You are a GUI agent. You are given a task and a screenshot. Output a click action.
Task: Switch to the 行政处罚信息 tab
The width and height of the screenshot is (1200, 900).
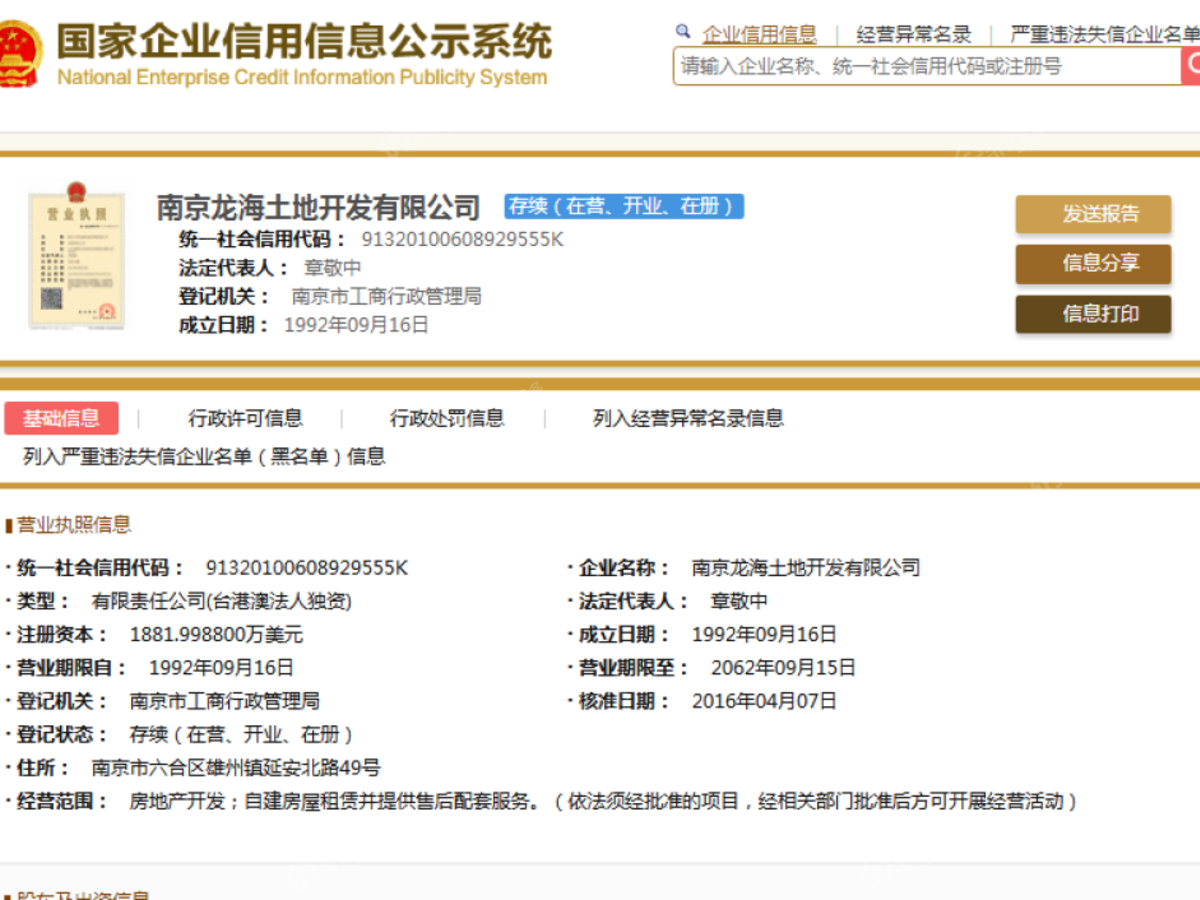(447, 418)
